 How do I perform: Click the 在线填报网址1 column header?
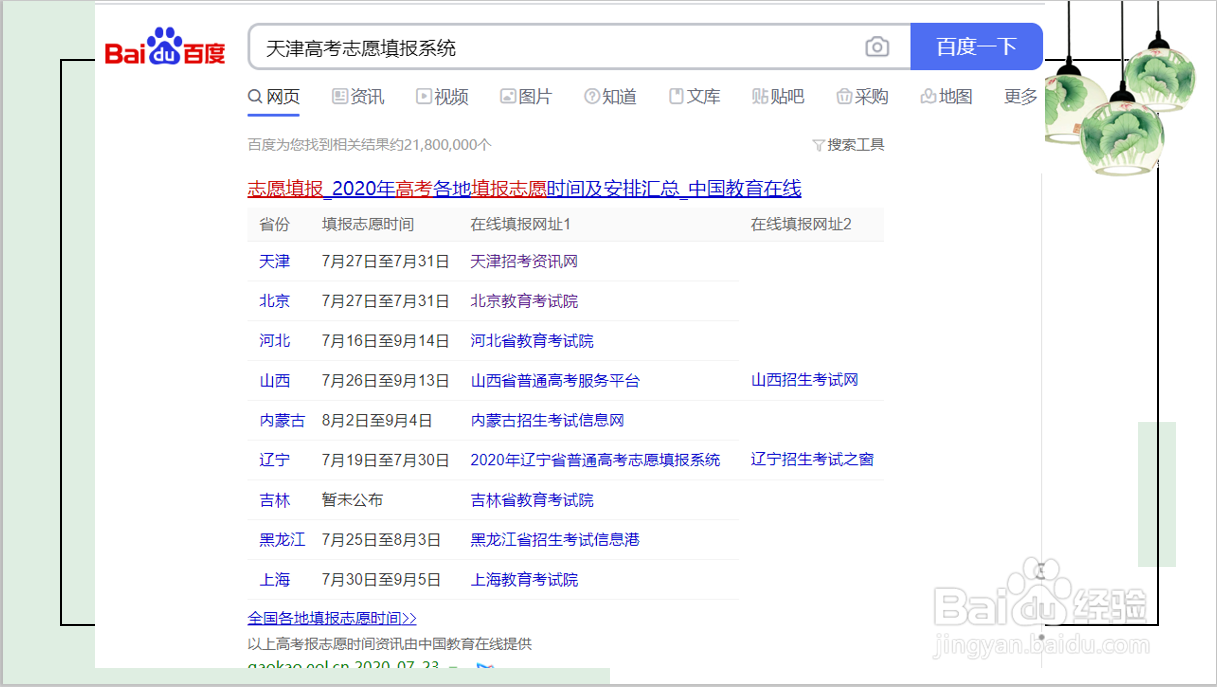(521, 224)
